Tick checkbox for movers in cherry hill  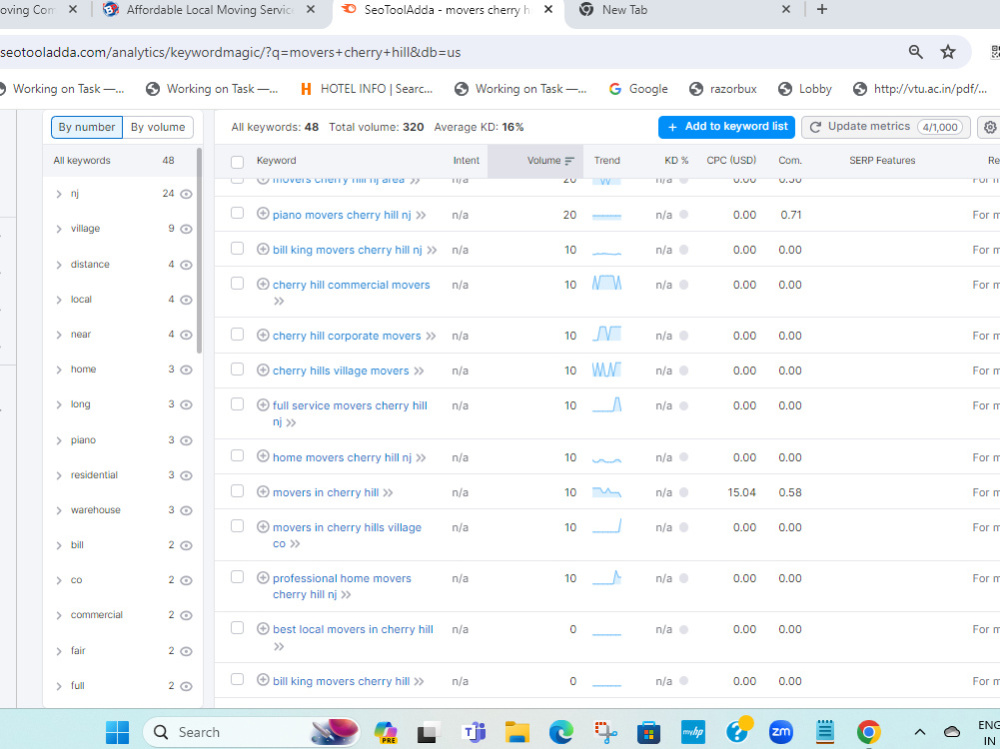(x=237, y=491)
